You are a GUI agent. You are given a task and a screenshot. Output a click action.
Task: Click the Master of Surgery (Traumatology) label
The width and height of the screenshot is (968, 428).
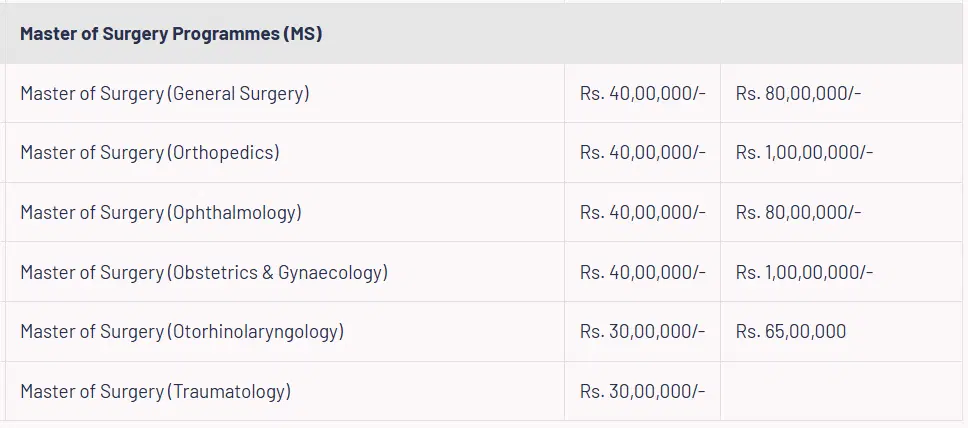pos(155,391)
